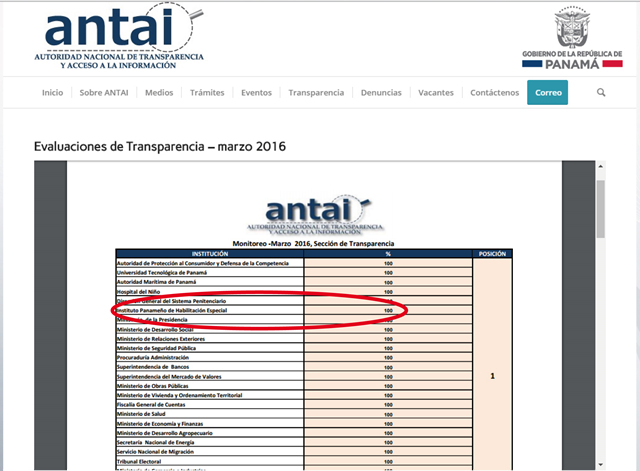Viewport: 640px width, 471px height.
Task: Select Ministerio de Relaciones Exteriores row
Action: [x=294, y=339]
